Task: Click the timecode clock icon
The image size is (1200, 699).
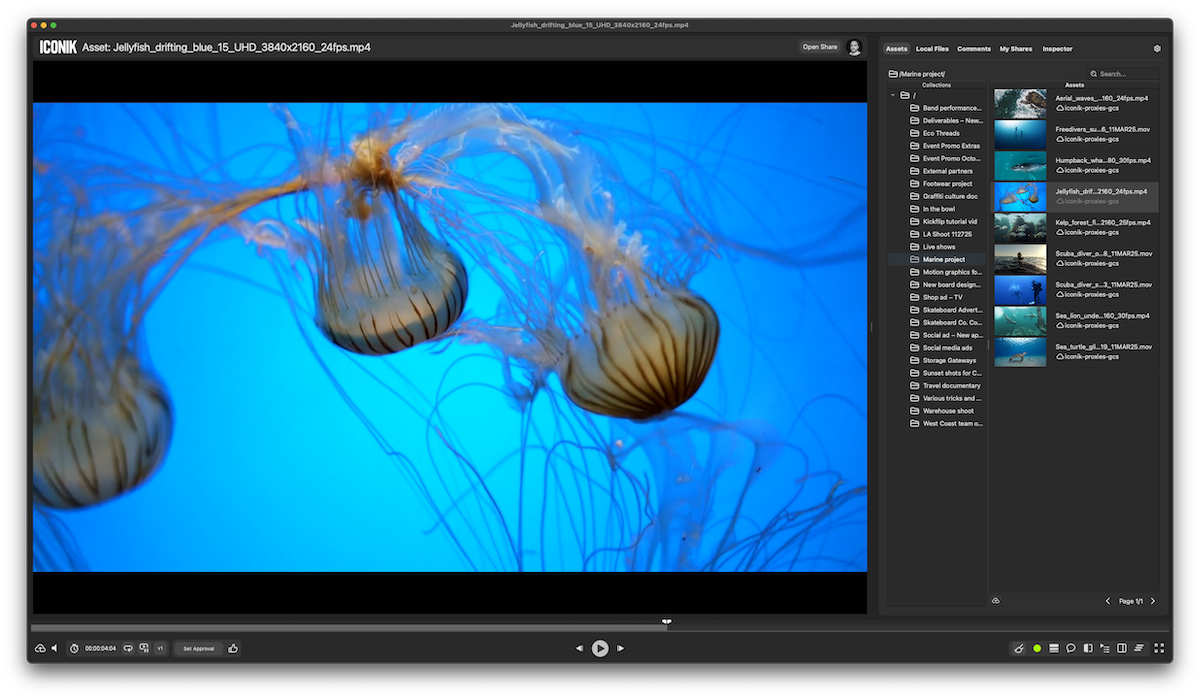Action: 74,648
